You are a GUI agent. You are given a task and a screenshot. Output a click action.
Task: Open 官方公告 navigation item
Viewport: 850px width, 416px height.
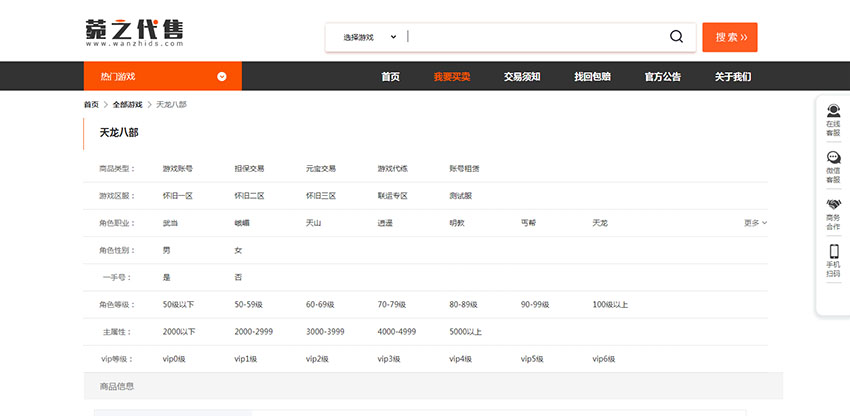(662, 76)
